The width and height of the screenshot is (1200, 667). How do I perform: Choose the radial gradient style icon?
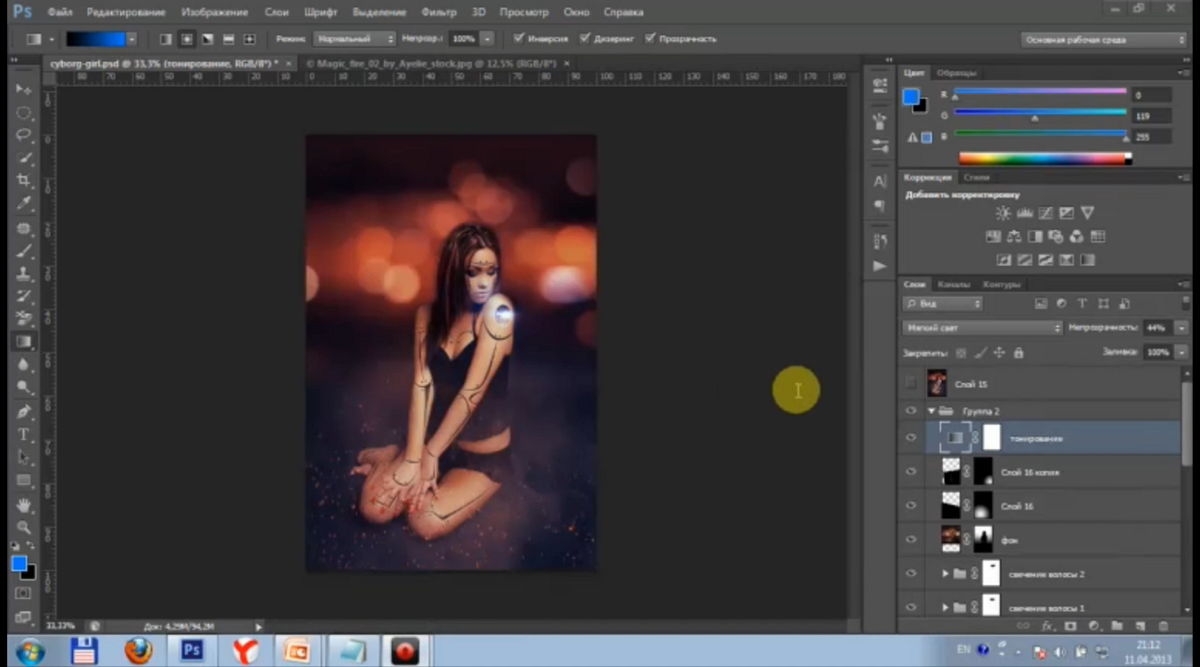187,39
